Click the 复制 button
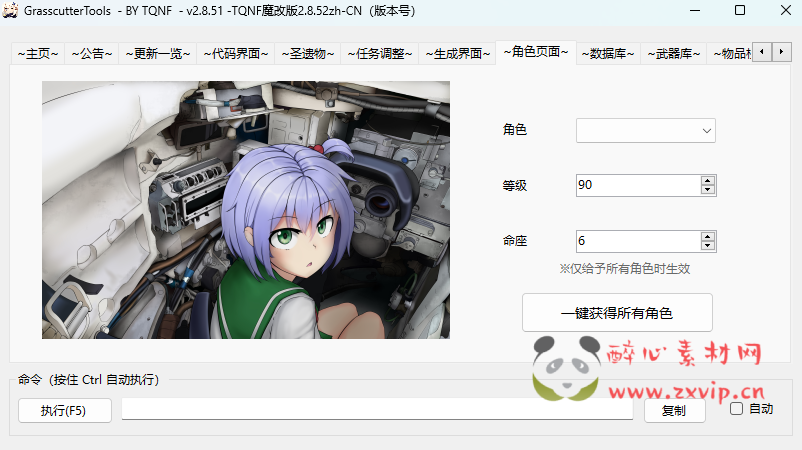The height and width of the screenshot is (450, 802). click(x=674, y=410)
